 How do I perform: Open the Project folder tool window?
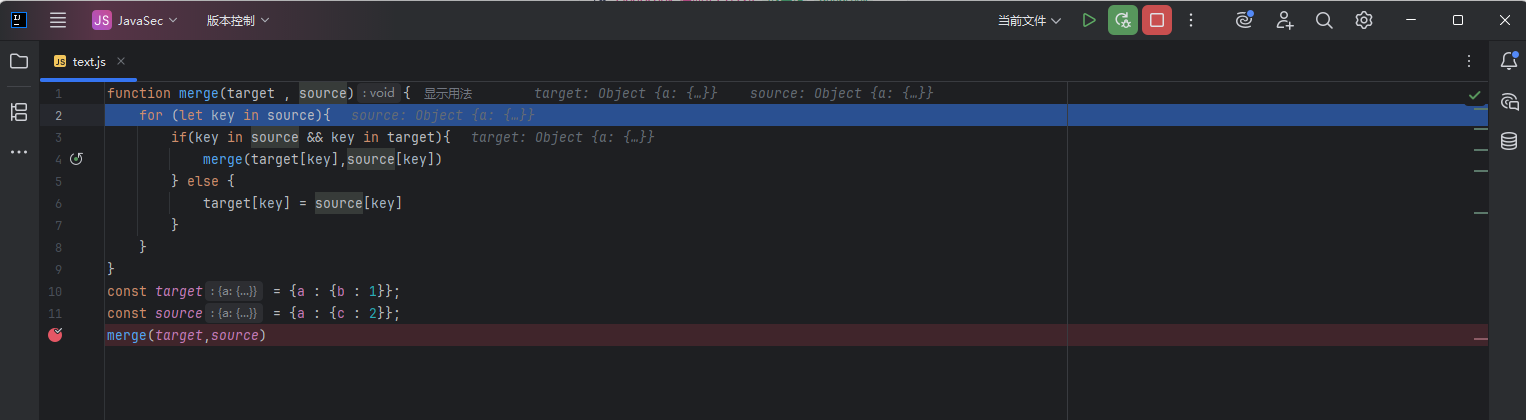[x=19, y=61]
